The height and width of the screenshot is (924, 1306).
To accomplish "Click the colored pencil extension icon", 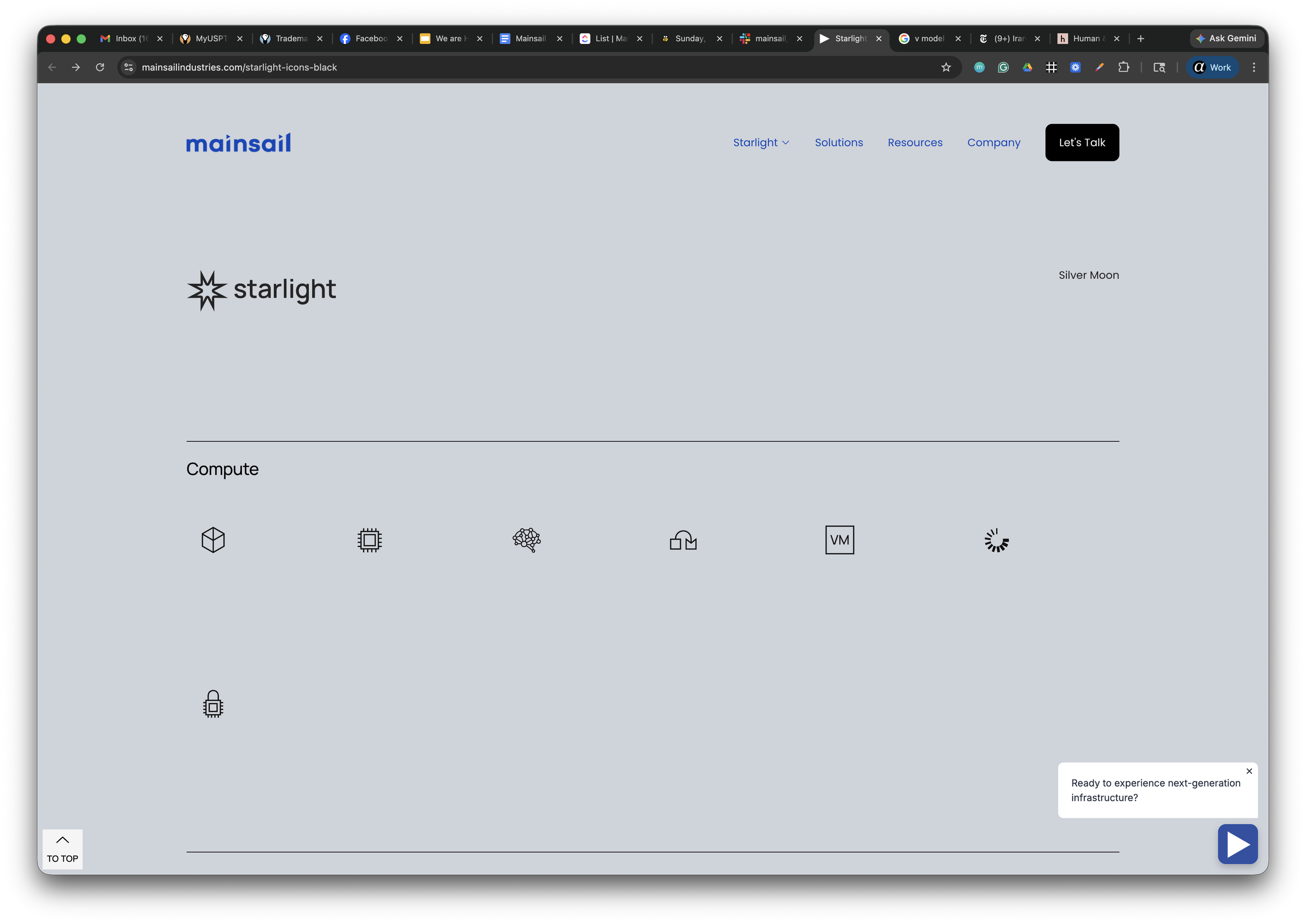I will coord(1099,67).
